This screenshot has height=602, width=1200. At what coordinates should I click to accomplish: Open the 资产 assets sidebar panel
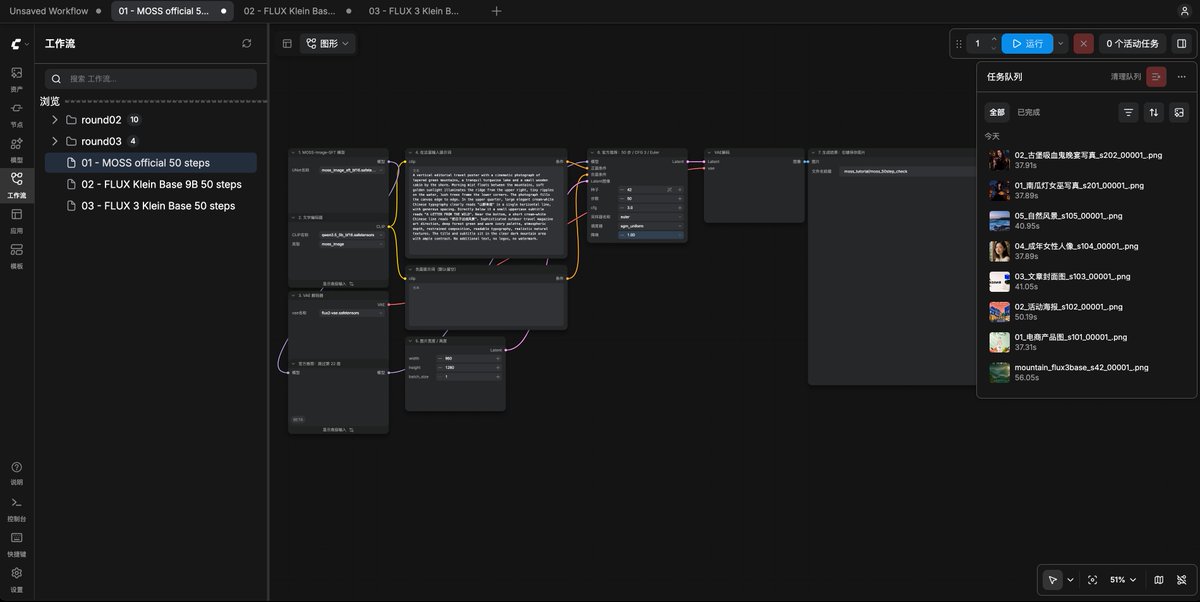pos(16,78)
